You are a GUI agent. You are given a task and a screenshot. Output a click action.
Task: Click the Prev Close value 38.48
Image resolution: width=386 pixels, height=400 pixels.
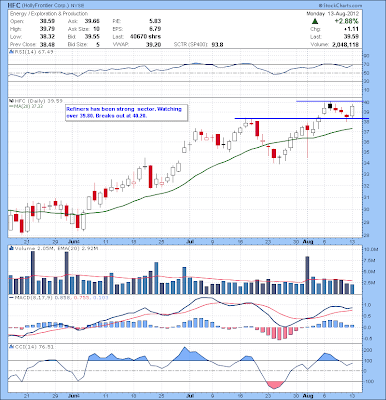pyautogui.click(x=48, y=44)
